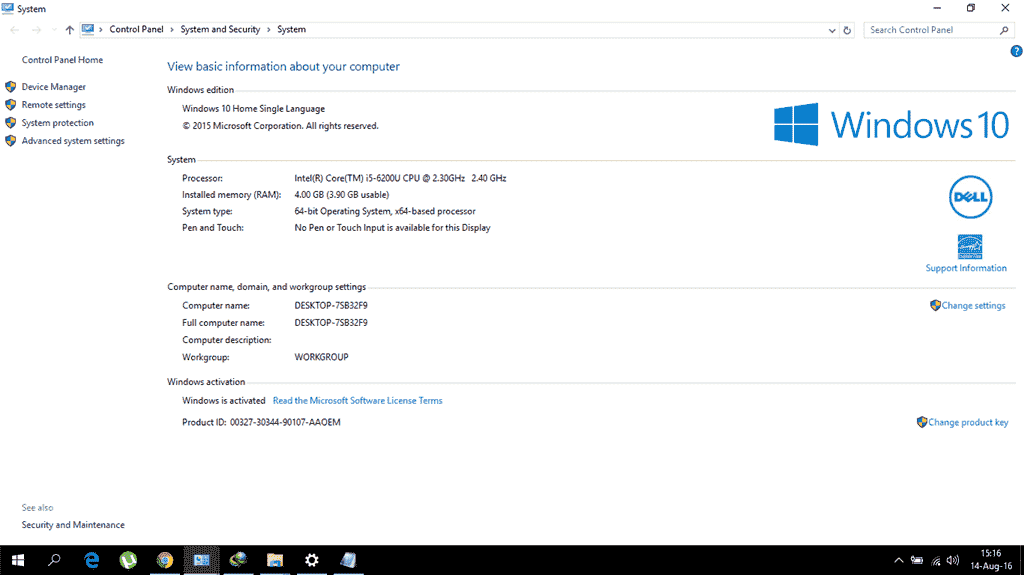Read the Microsoft Software License Terms
Viewport: 1024px width, 575px height.
(357, 401)
